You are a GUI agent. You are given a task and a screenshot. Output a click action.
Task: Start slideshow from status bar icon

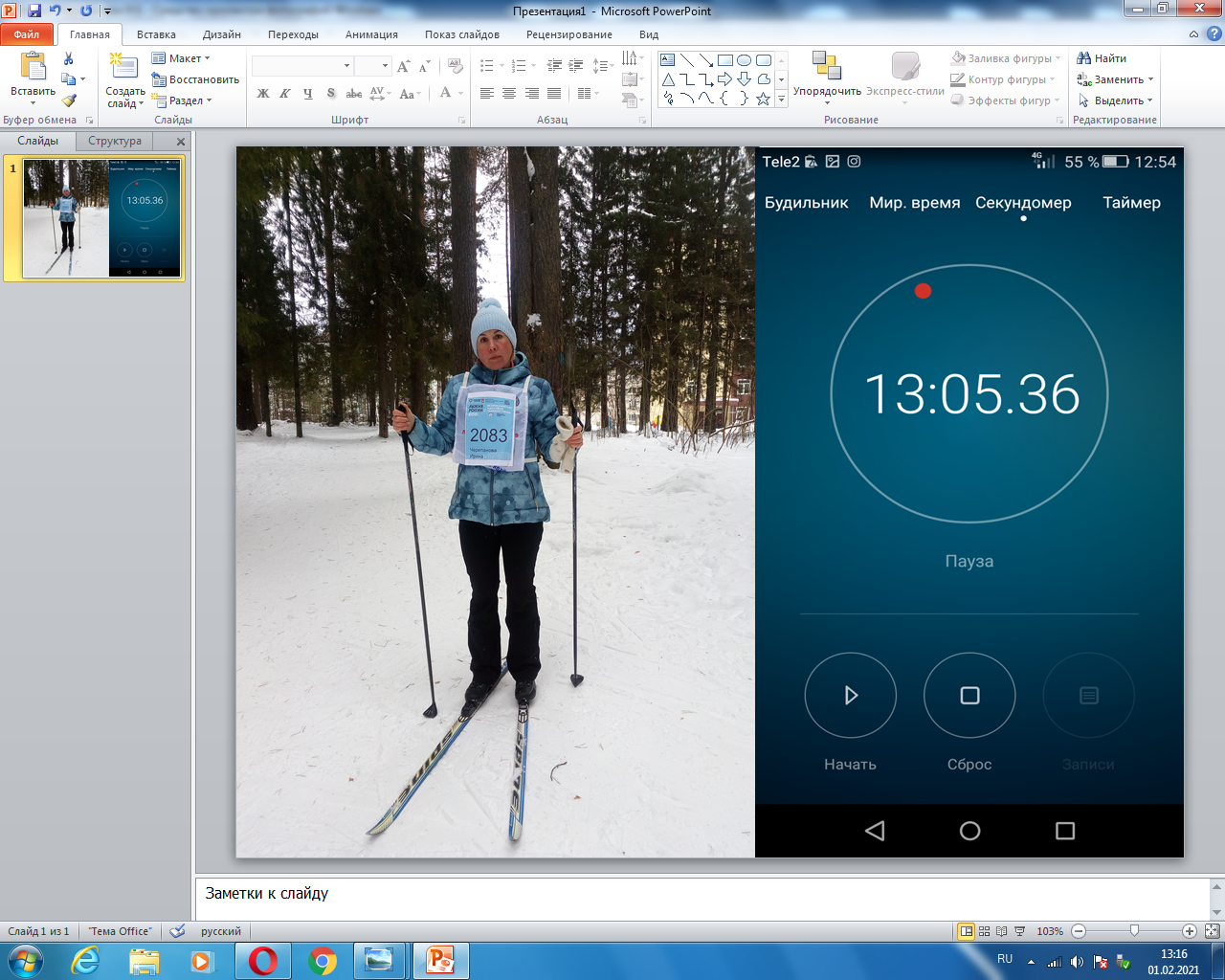pos(1019,931)
